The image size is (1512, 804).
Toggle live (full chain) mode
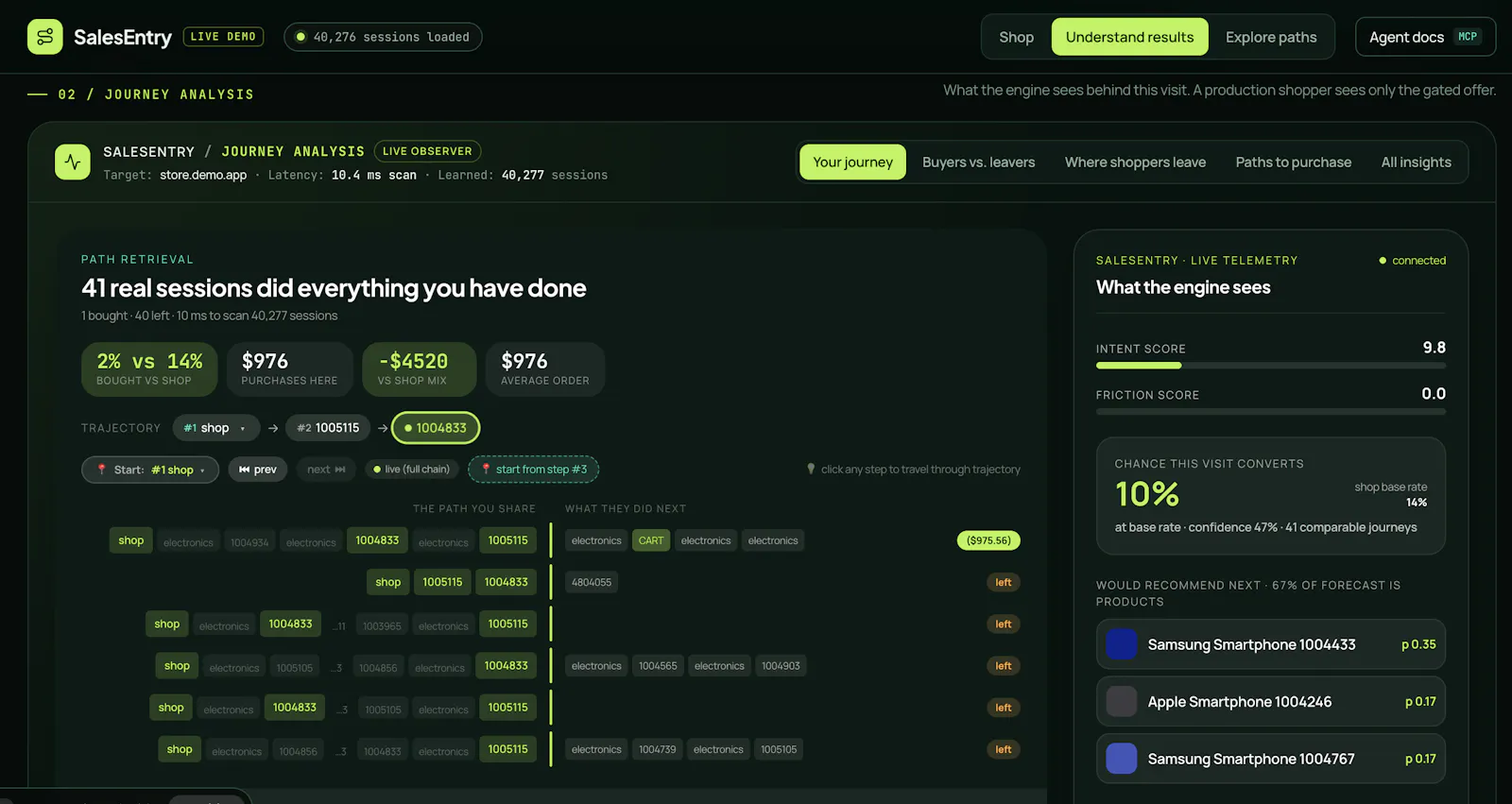pyautogui.click(x=412, y=470)
